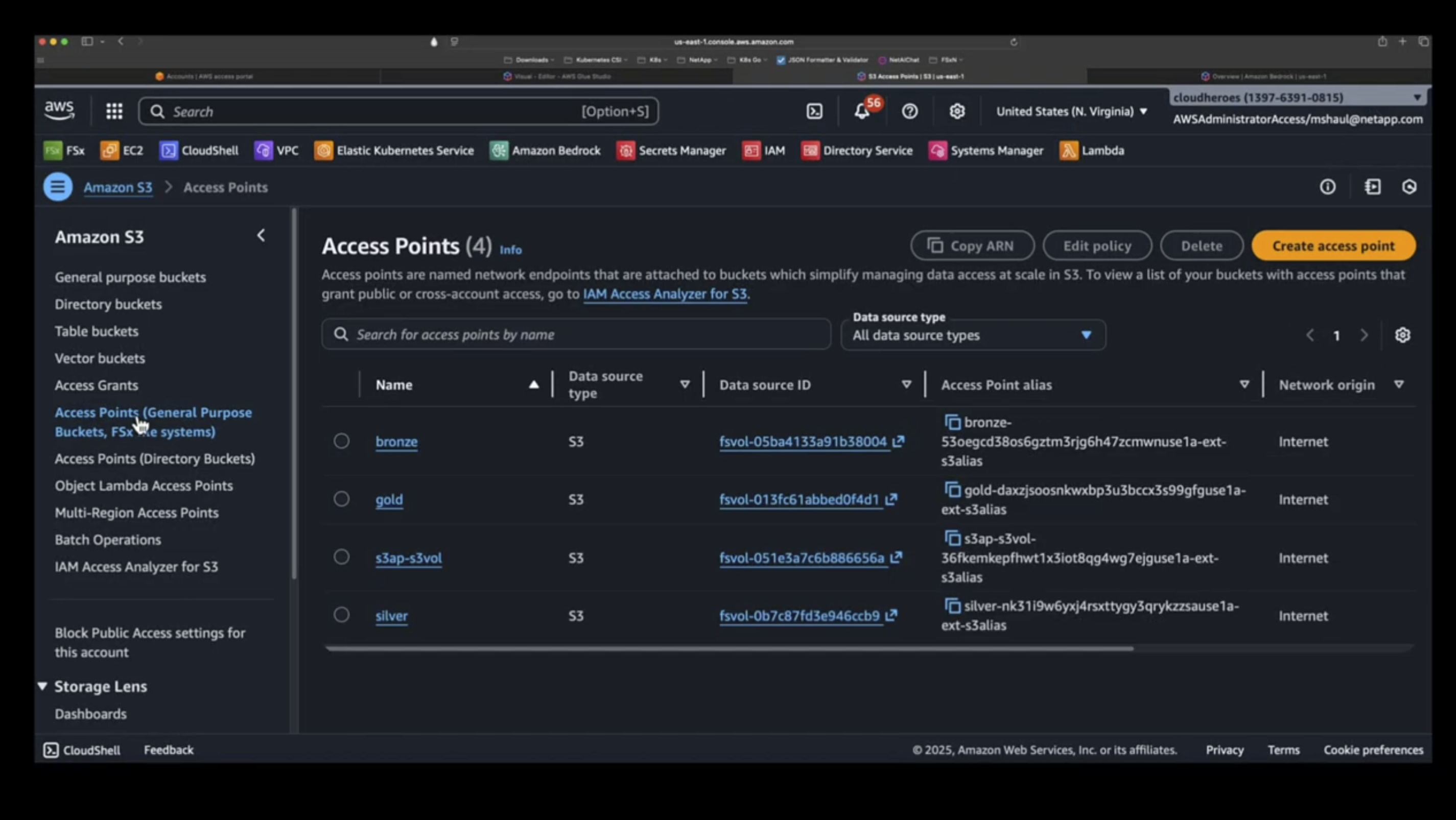Screen dimensions: 1456x820
Task: Open the notifications bell with 56 alerts
Action: point(862,111)
